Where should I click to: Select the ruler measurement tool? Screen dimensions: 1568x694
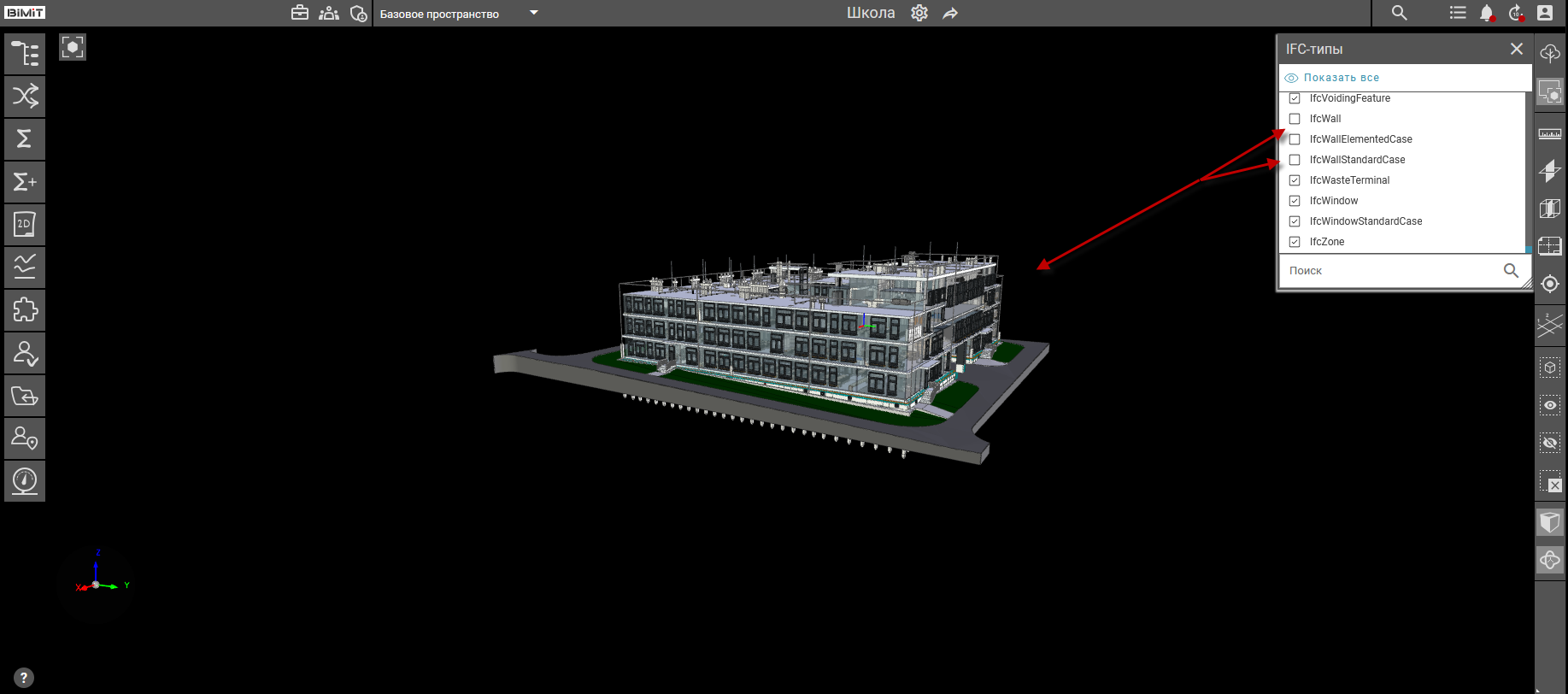[1549, 133]
